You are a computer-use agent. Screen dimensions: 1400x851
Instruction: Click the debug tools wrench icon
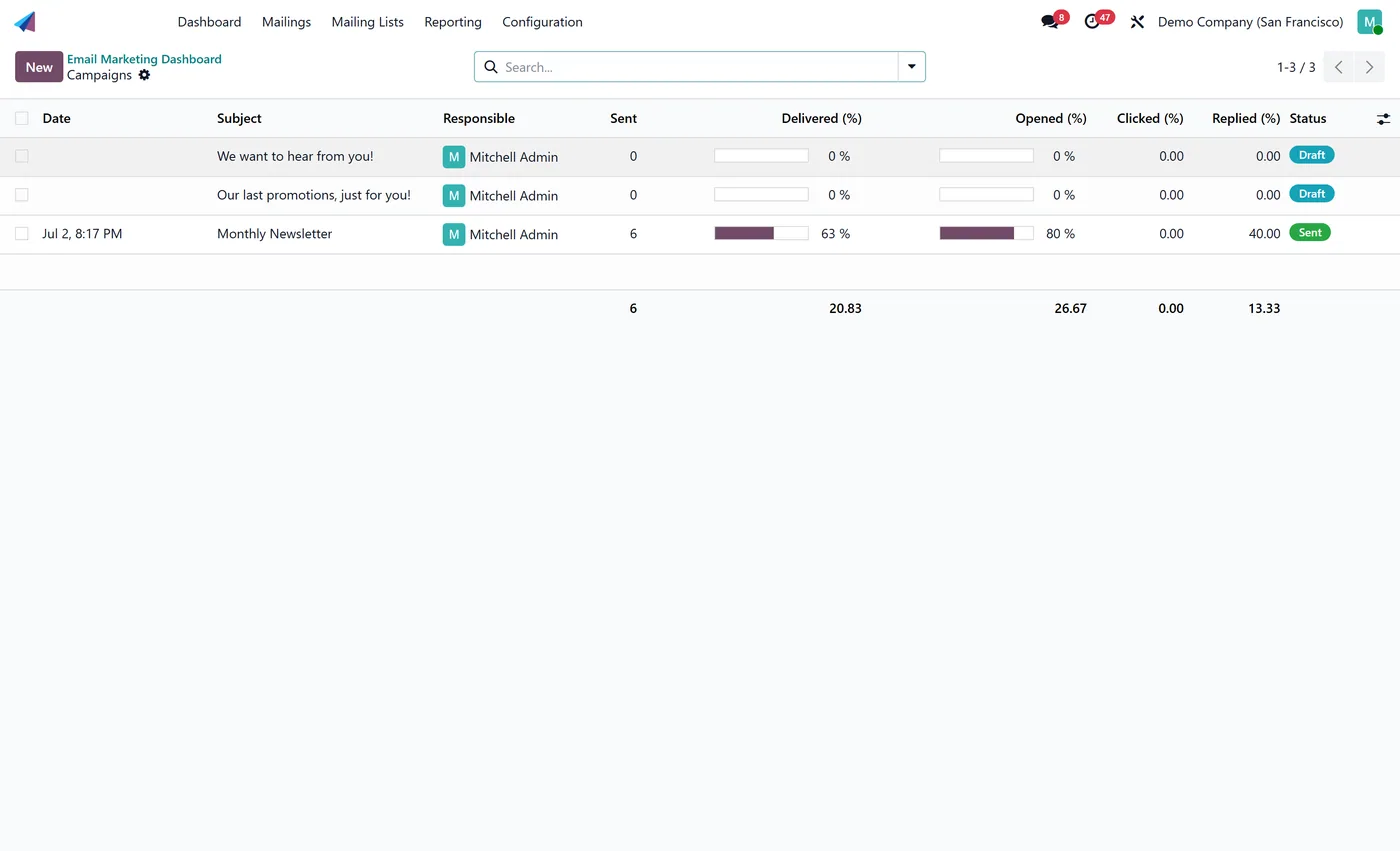point(1137,21)
